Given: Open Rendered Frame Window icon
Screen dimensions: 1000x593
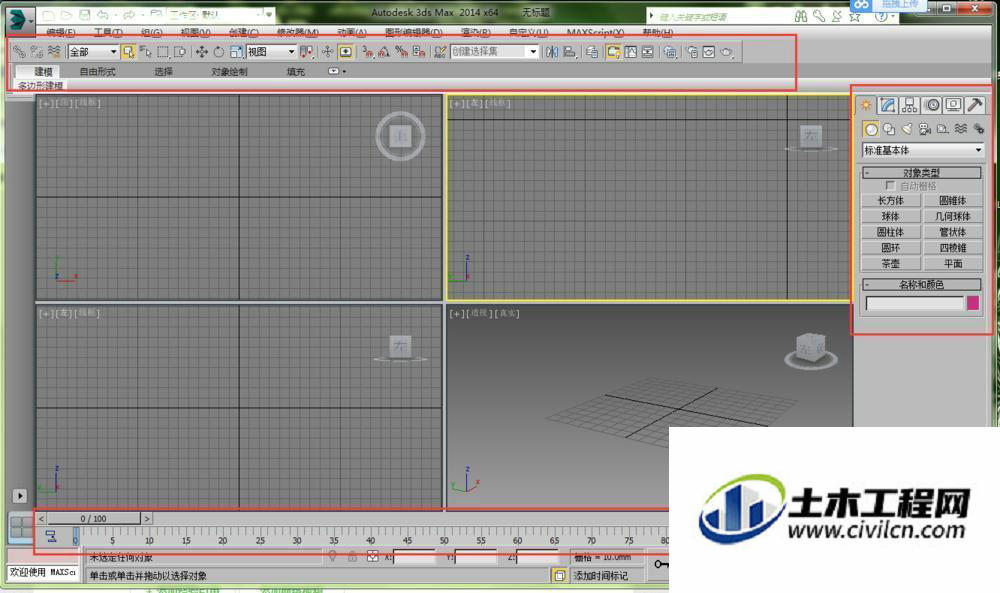Looking at the screenshot, I should click(x=709, y=52).
